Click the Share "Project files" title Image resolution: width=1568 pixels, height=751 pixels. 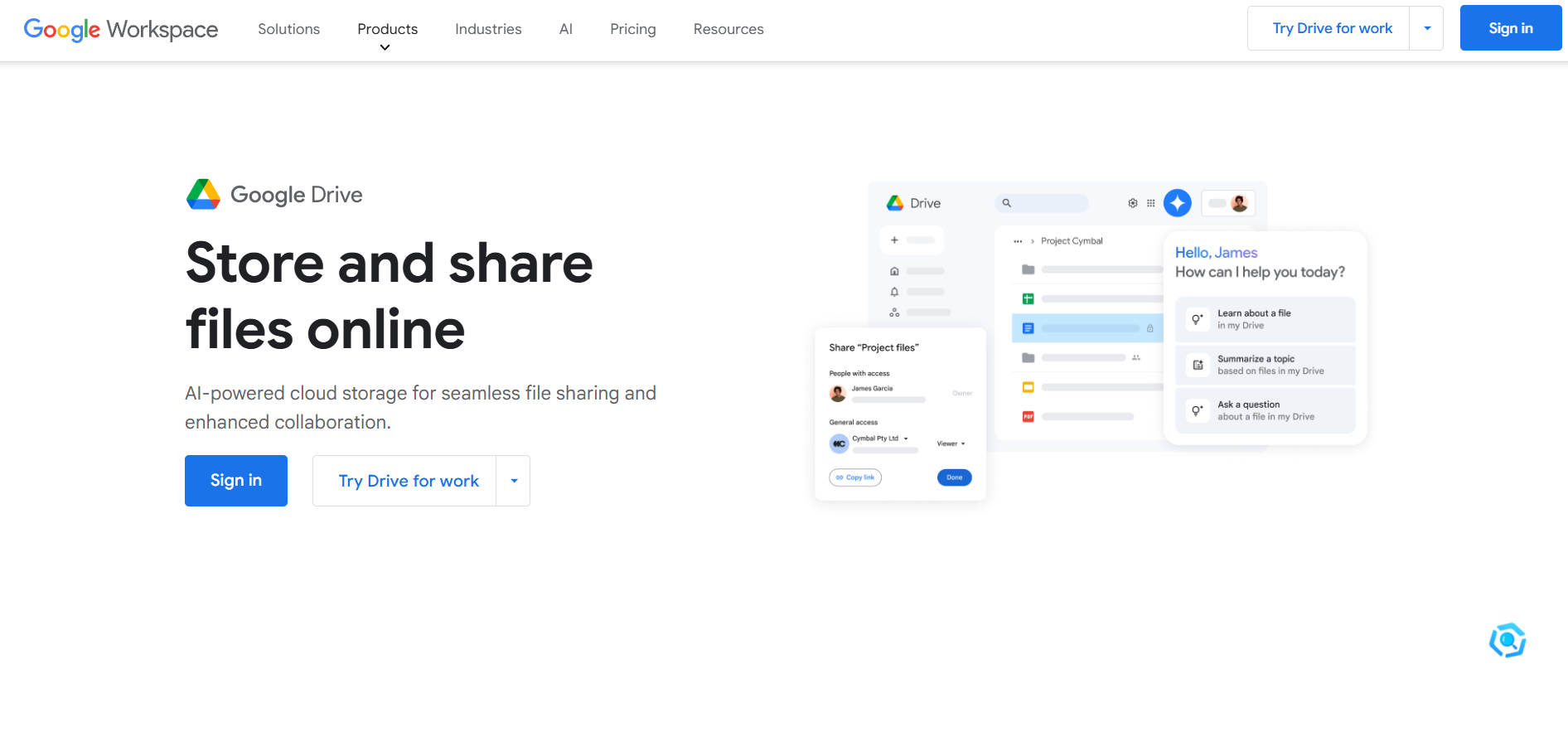point(874,348)
